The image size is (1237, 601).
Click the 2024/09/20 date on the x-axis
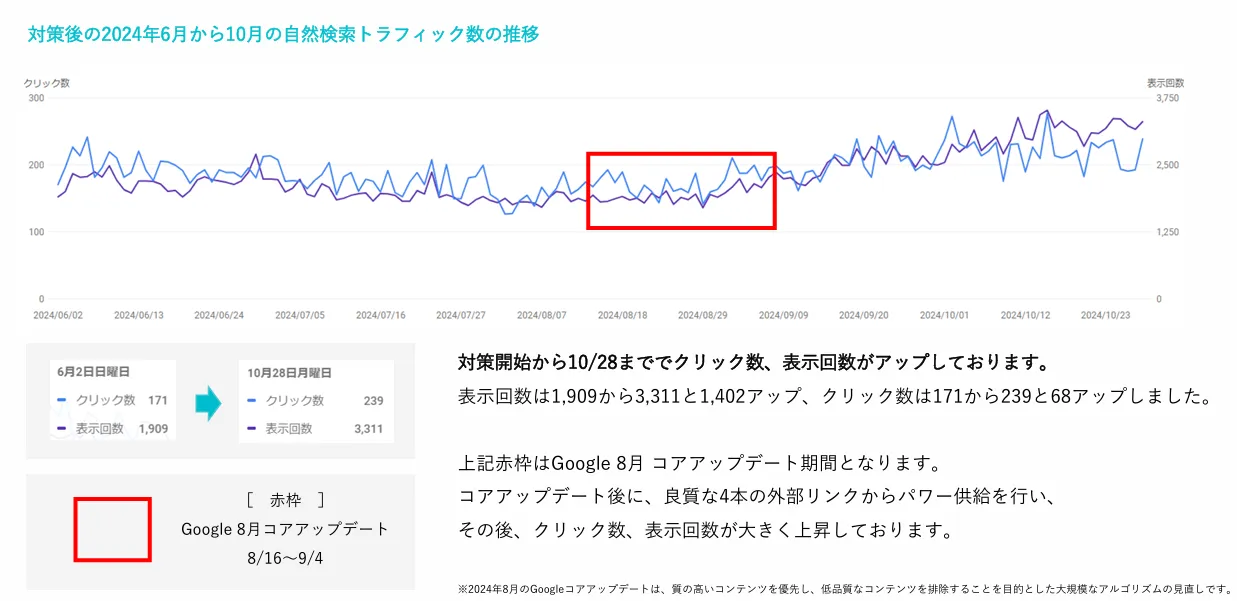(864, 314)
